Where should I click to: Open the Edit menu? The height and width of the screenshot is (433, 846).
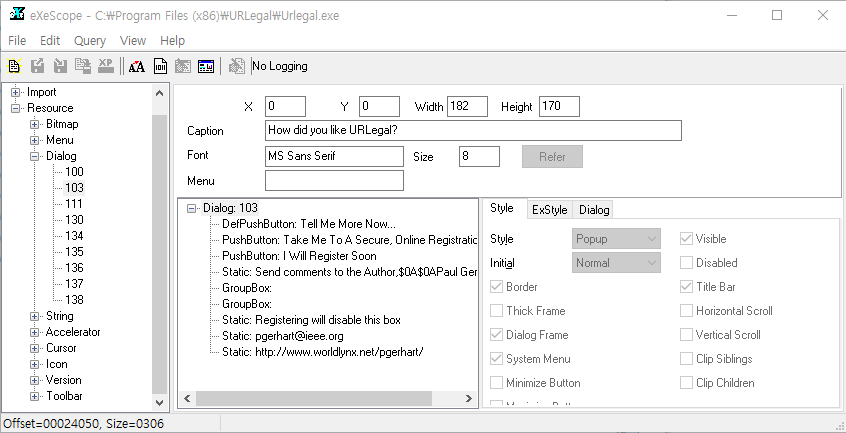point(50,40)
